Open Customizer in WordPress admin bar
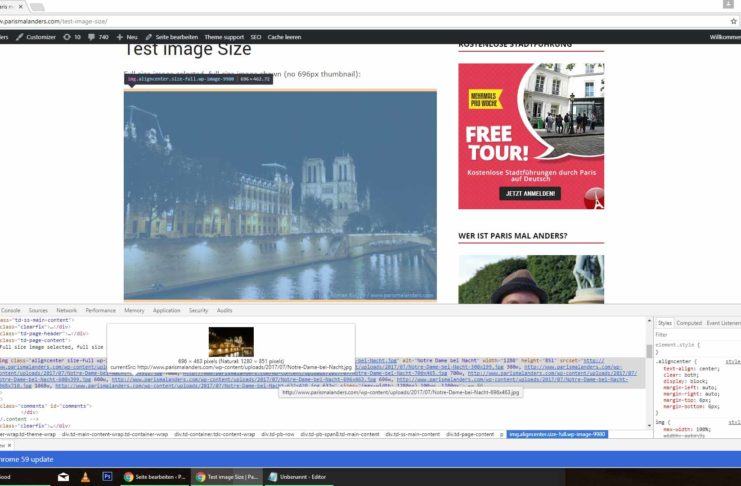Image resolution: width=741 pixels, height=486 pixels. (x=36, y=37)
